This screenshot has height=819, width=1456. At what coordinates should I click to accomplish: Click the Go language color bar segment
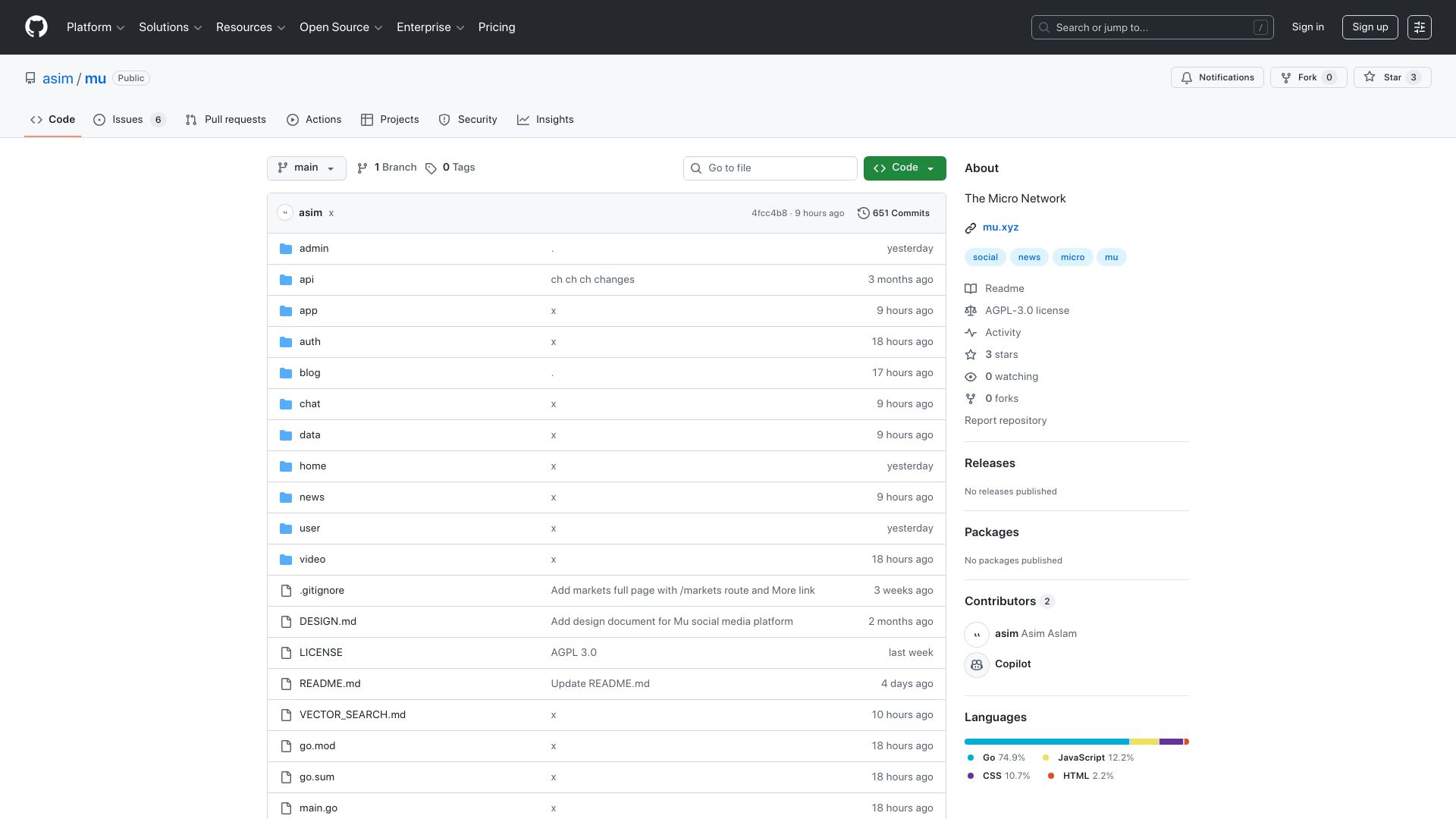point(1046,742)
